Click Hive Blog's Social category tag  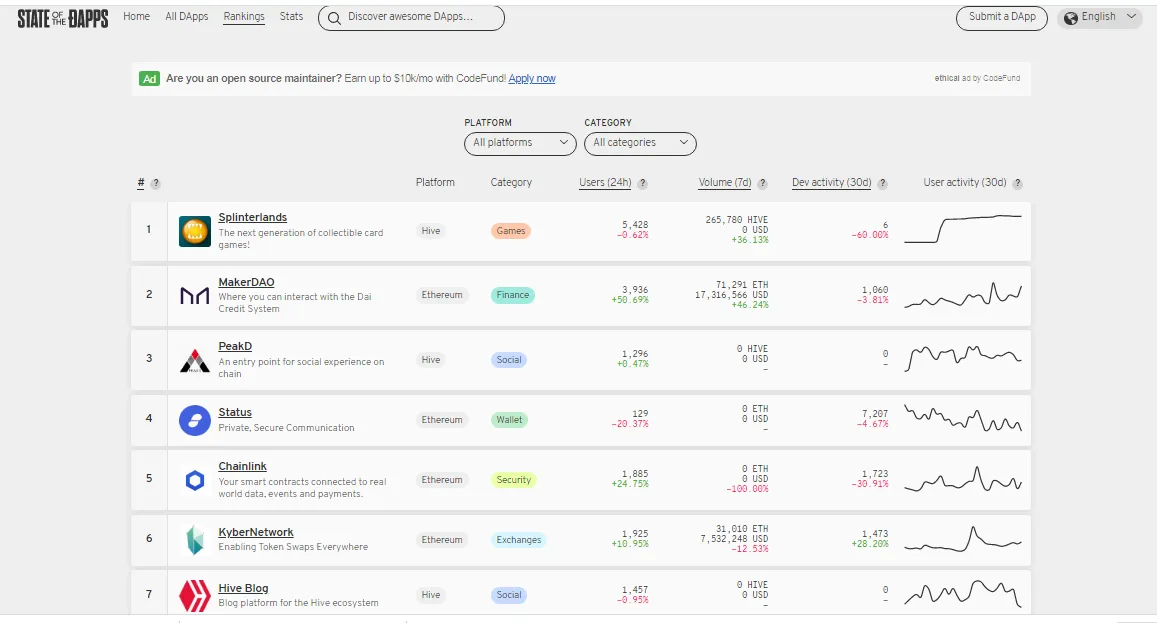[x=509, y=595]
